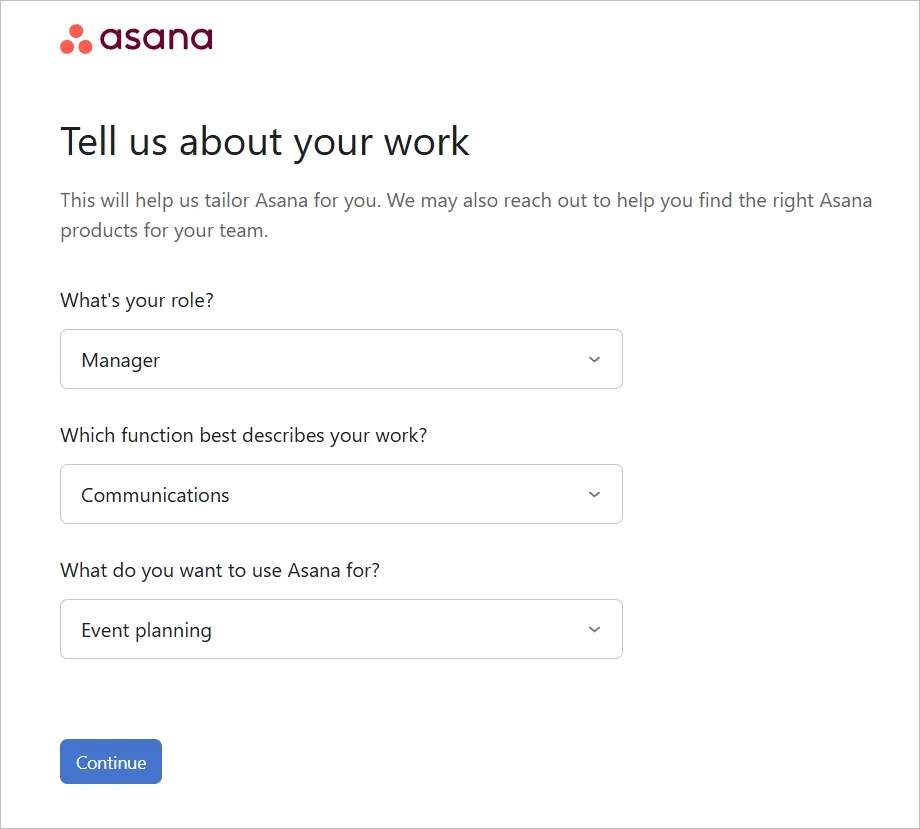Image resolution: width=920 pixels, height=829 pixels.
Task: Select the Communications value text
Action: coord(155,496)
